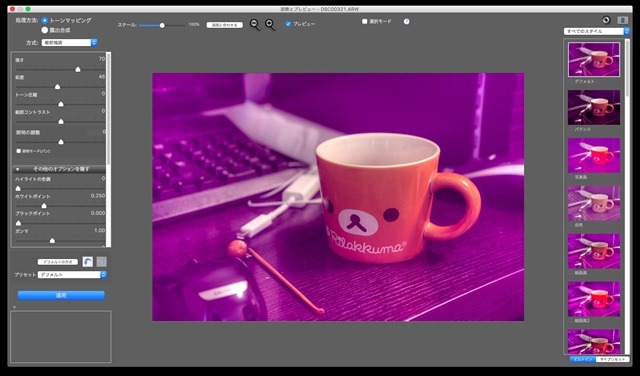This screenshot has width=640, height=376.
Task: Click the ガンマ slider handle
Action: (52, 240)
